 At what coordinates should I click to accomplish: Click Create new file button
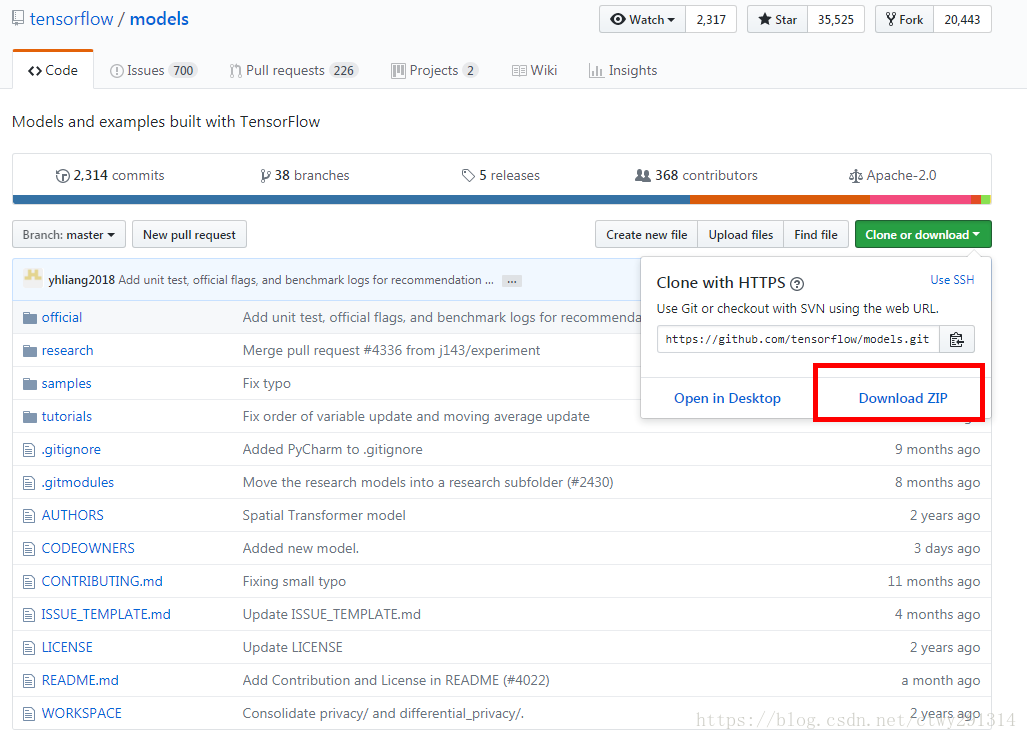click(646, 234)
